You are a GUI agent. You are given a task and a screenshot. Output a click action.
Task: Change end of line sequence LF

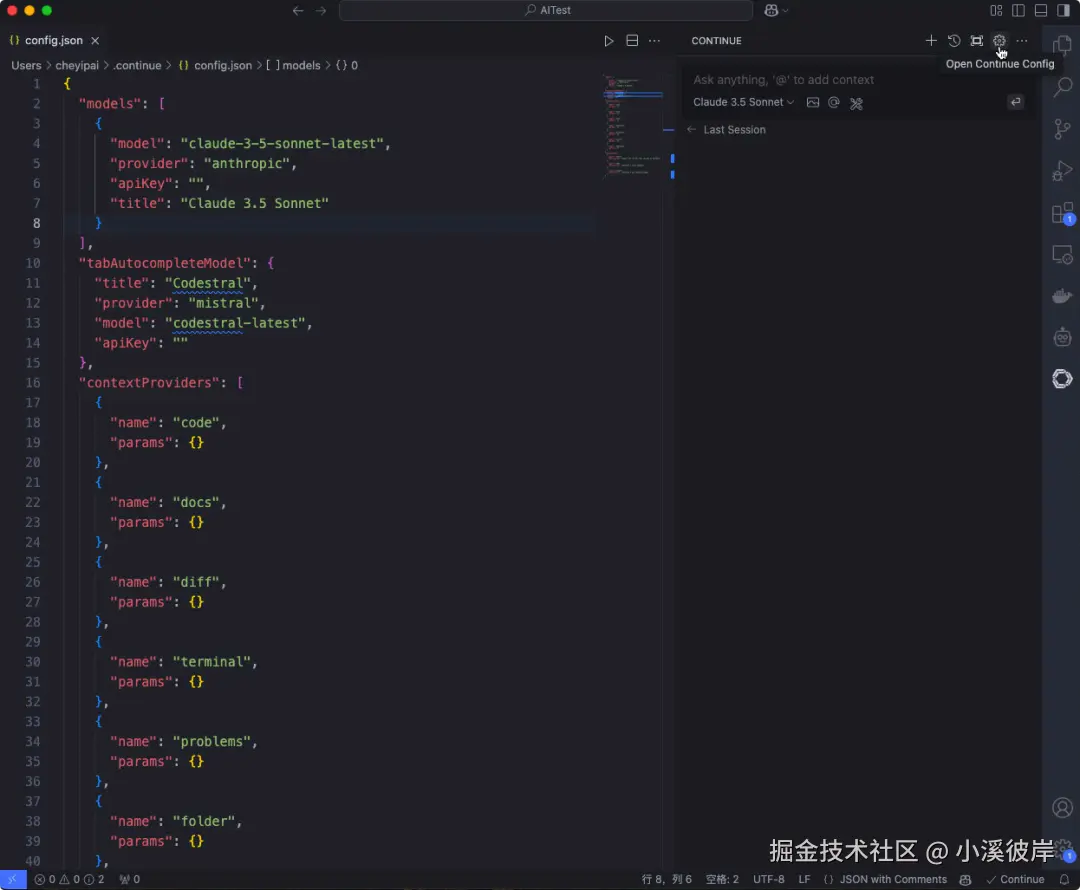coord(804,879)
